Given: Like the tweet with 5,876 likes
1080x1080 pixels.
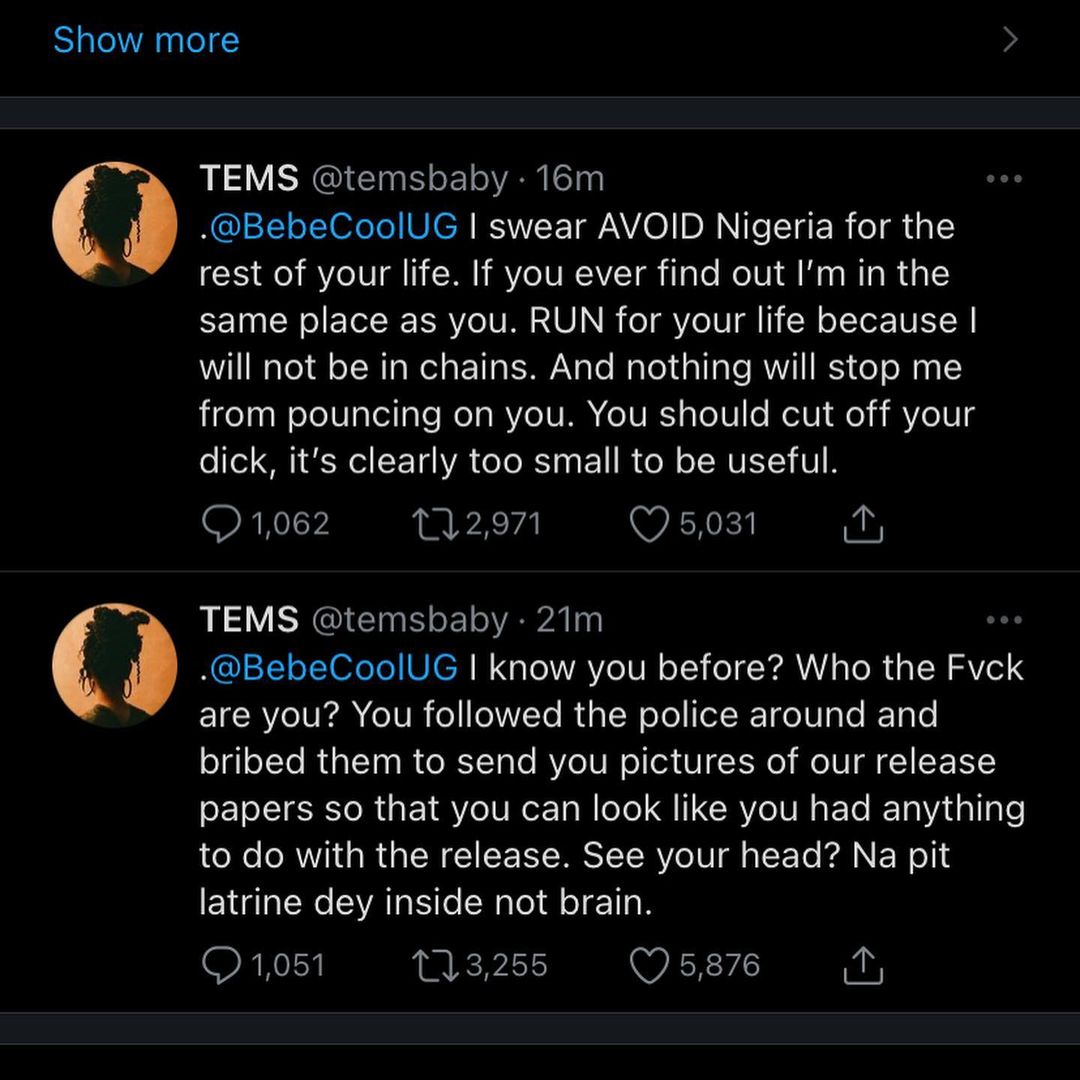Looking at the screenshot, I should pyautogui.click(x=649, y=965).
